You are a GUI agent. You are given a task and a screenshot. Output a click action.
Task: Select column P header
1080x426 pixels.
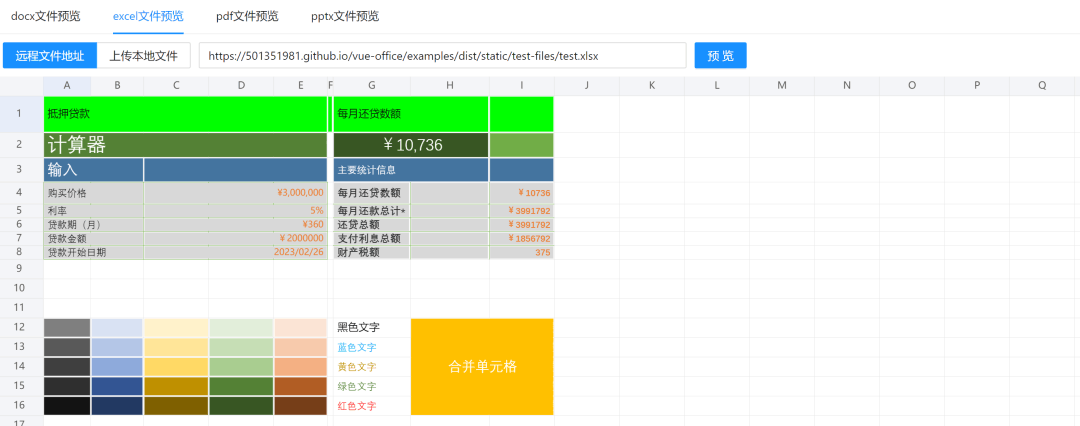[x=977, y=85]
